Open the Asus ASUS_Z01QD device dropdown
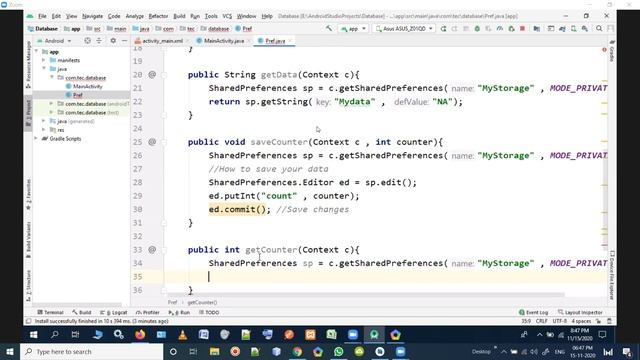The image size is (640, 360). [x=404, y=29]
